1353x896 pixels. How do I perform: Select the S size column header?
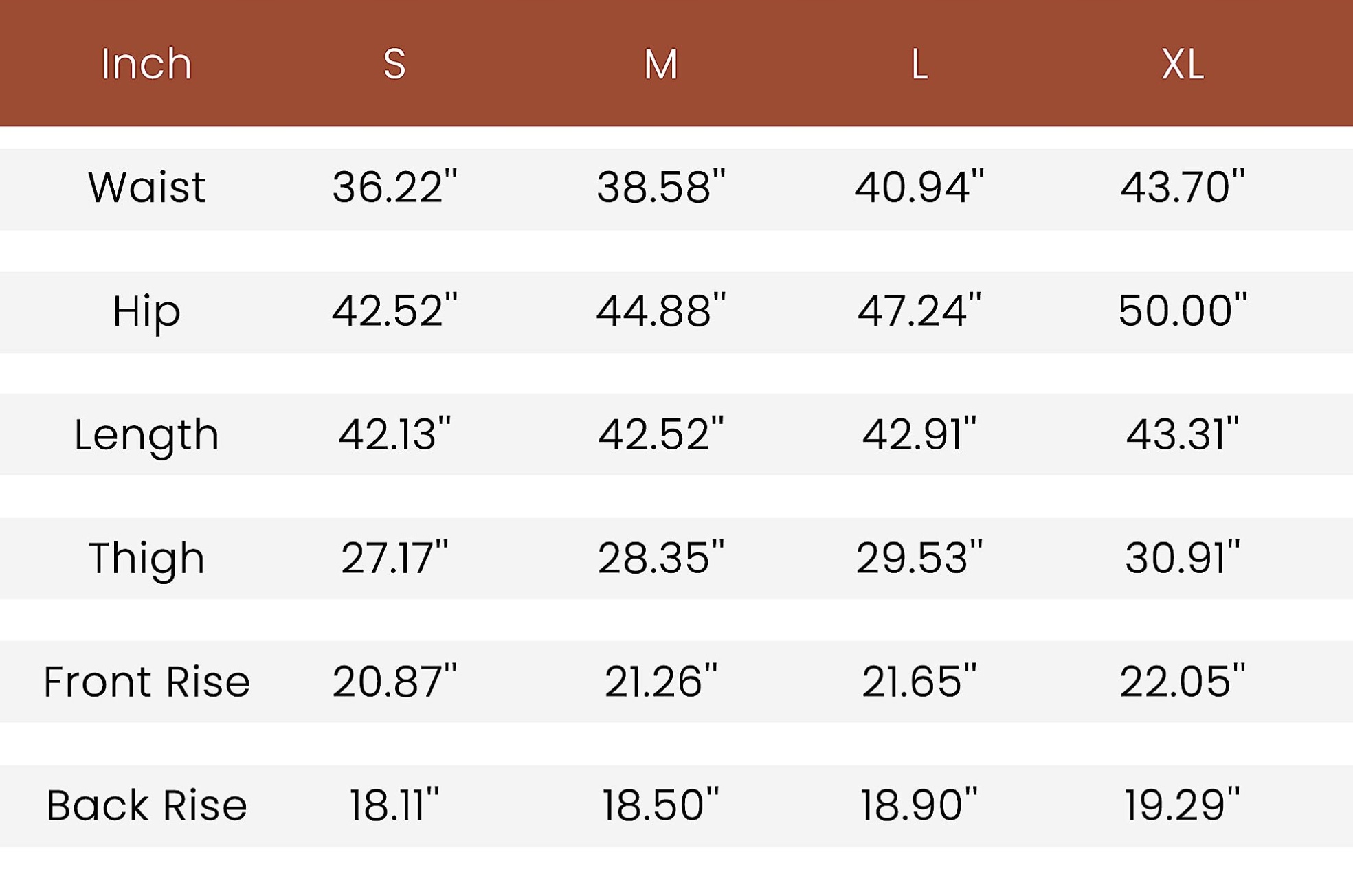pos(394,64)
